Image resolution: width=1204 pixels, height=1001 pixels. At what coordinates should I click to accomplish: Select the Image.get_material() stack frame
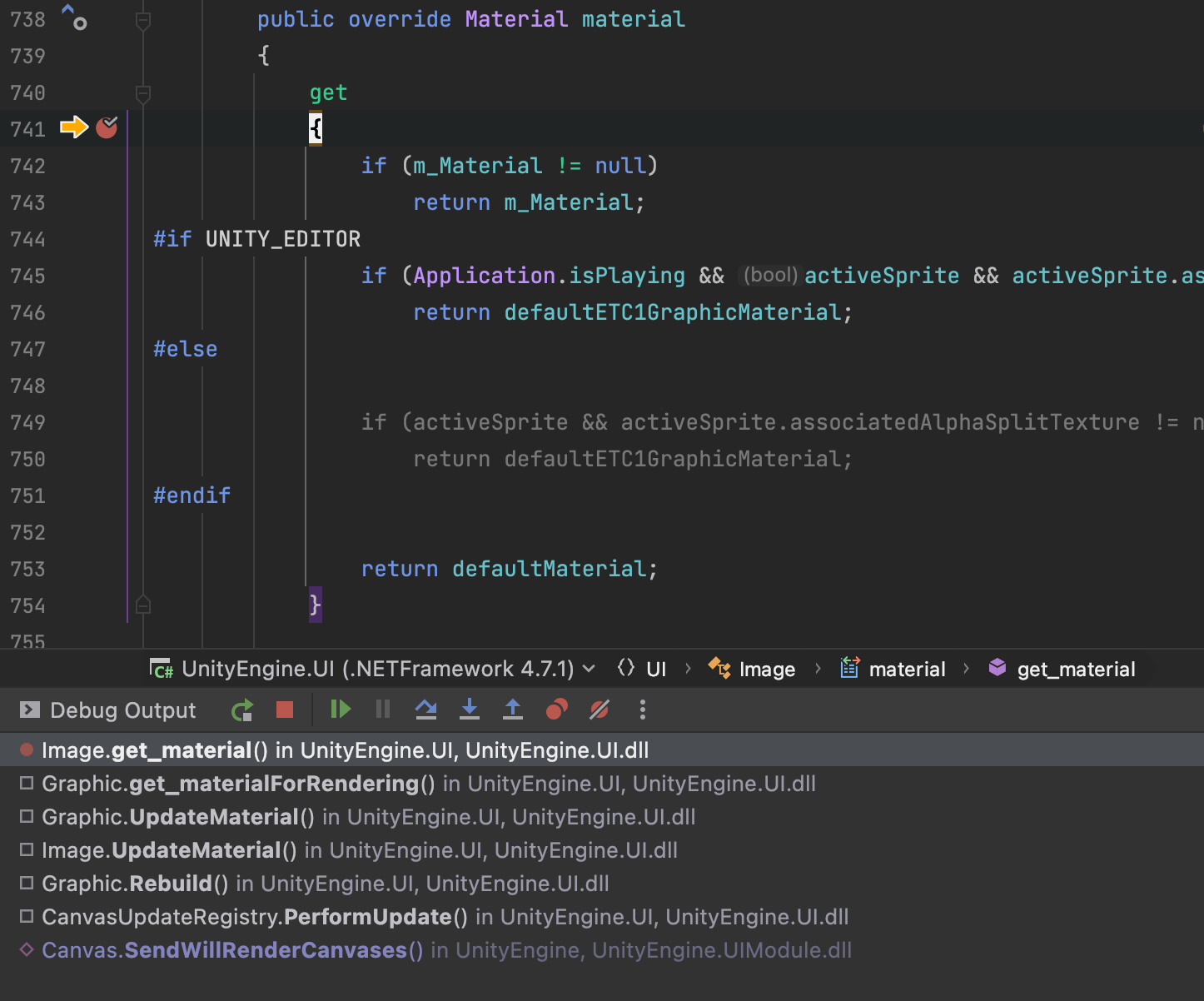(x=602, y=750)
